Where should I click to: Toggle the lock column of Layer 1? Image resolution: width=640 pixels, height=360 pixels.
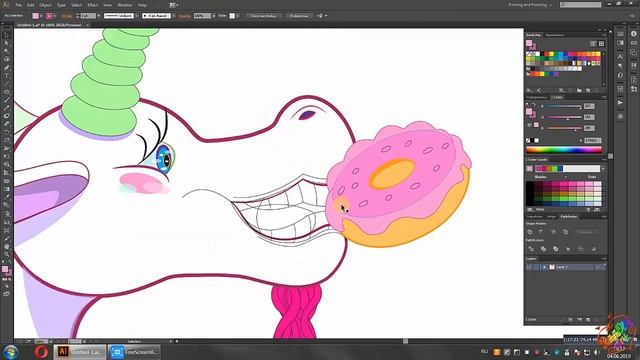pos(536,267)
